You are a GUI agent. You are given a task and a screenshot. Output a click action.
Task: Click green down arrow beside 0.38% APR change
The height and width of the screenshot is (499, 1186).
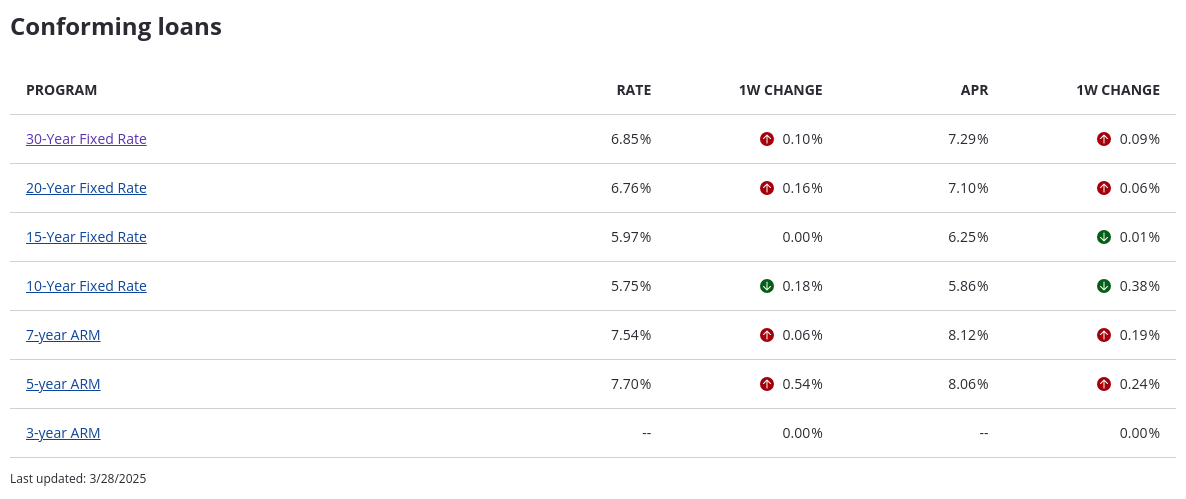(1104, 286)
